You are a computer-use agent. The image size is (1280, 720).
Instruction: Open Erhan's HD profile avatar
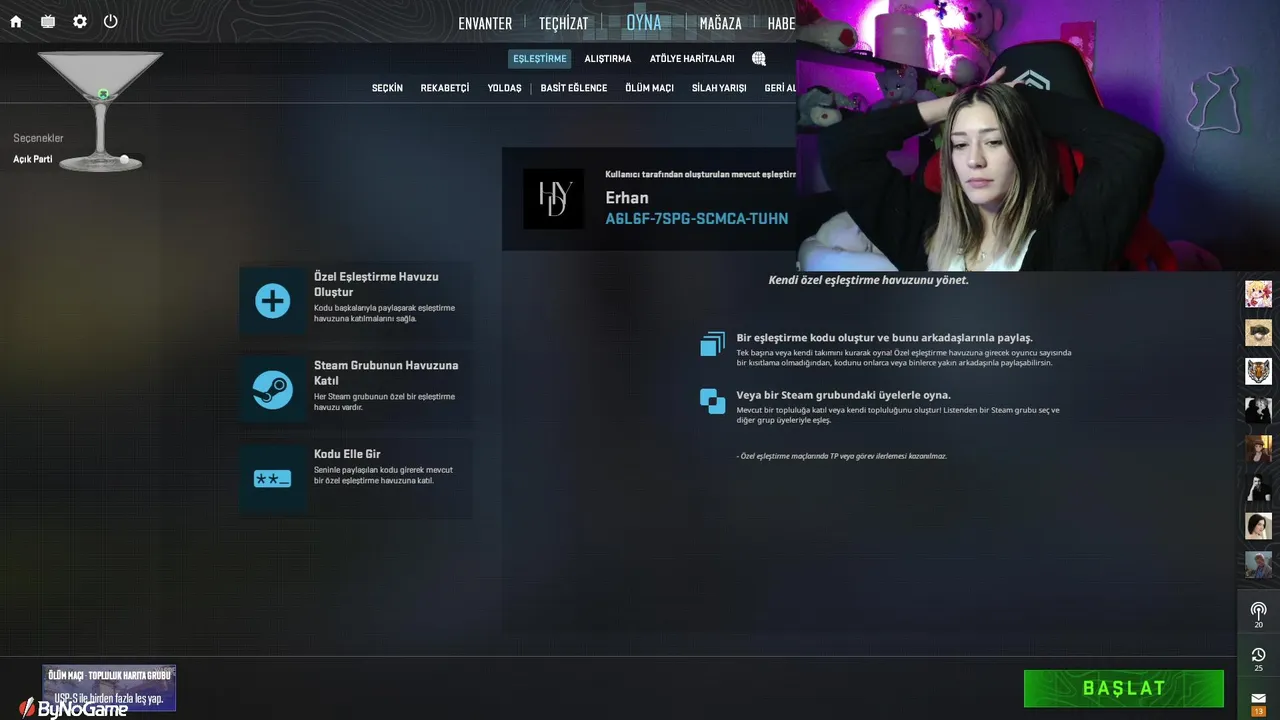click(554, 199)
